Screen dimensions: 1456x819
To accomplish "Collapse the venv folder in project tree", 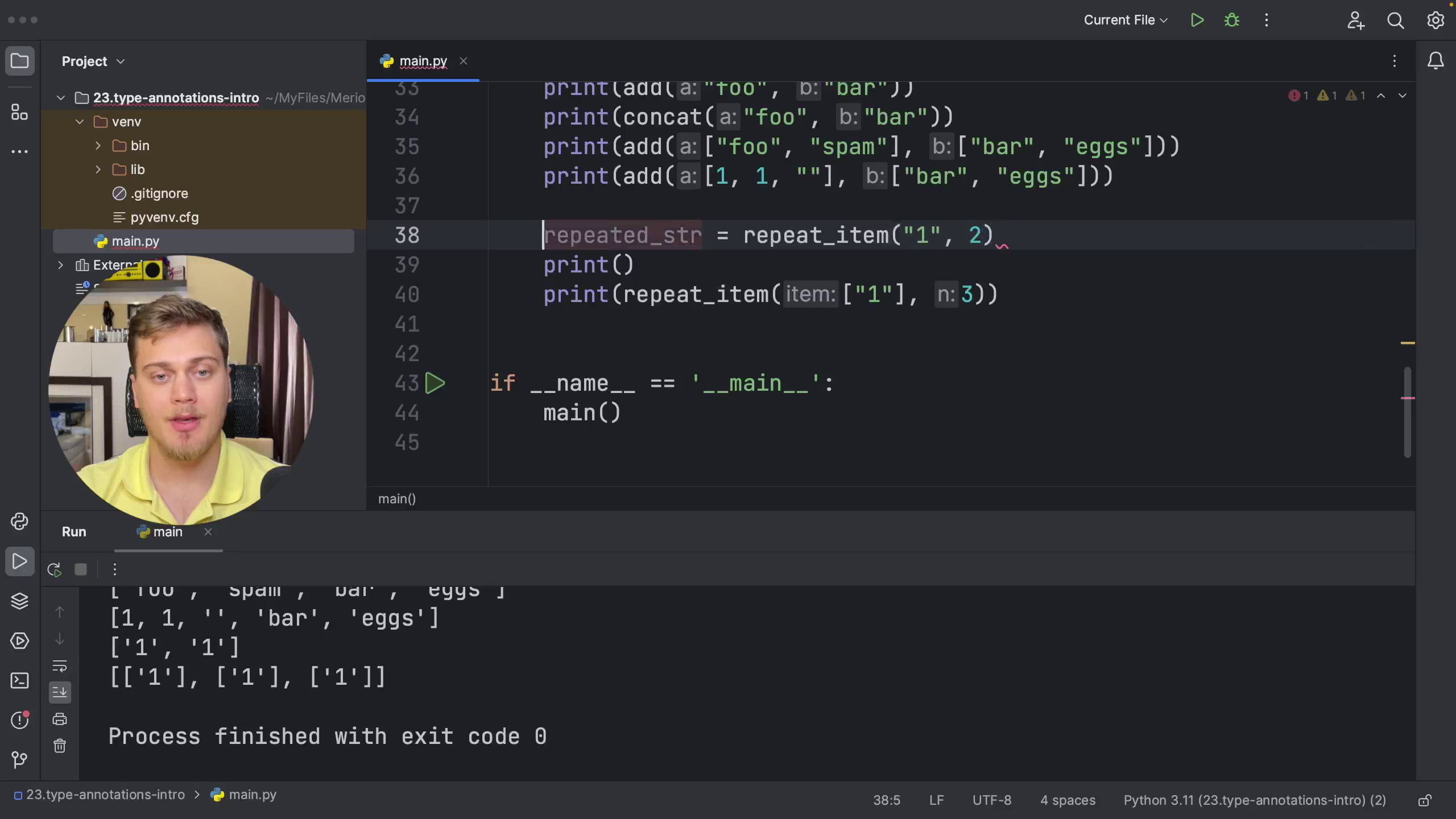I will pos(80,122).
